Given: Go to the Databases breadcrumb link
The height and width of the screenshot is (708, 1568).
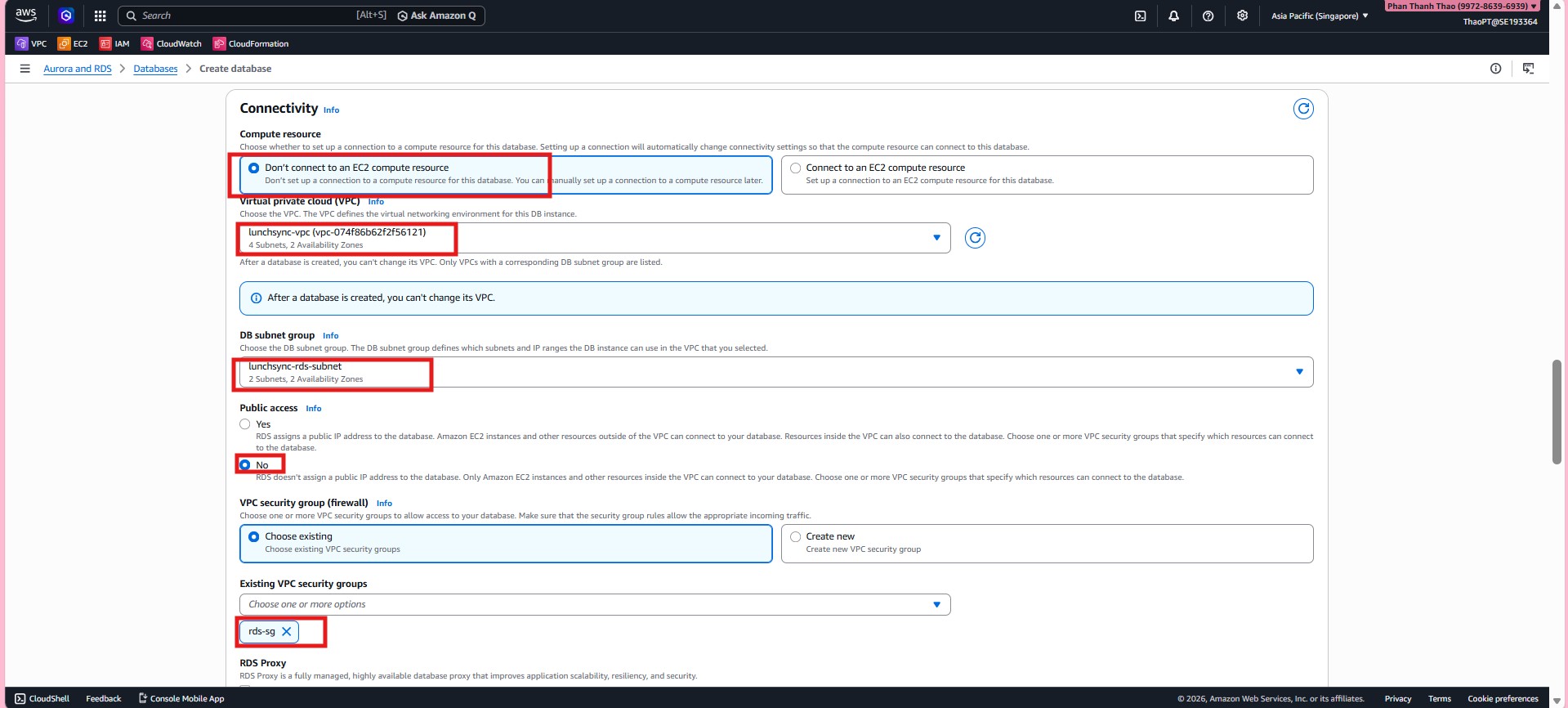Looking at the screenshot, I should tap(155, 69).
